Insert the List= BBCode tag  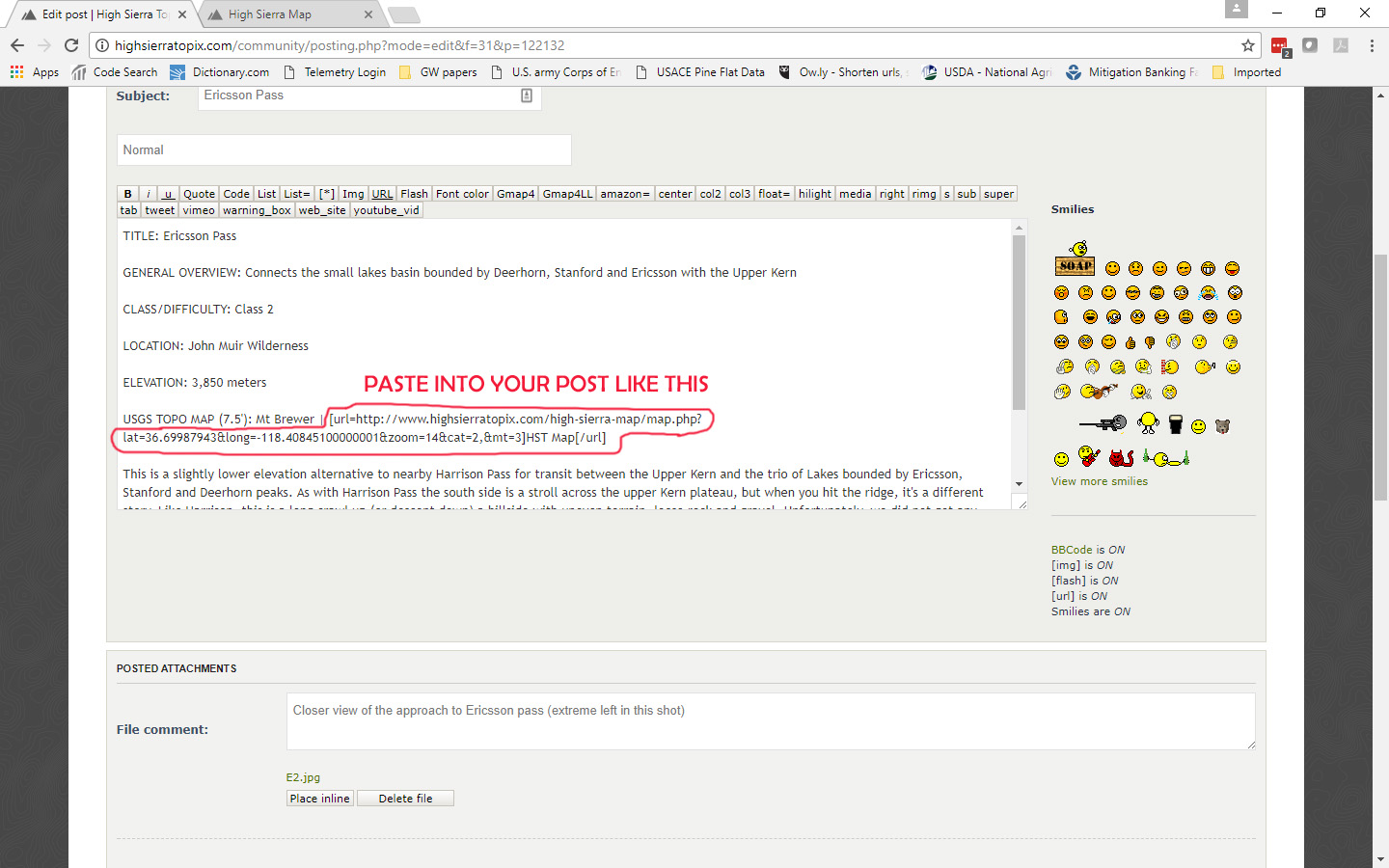pyautogui.click(x=297, y=194)
